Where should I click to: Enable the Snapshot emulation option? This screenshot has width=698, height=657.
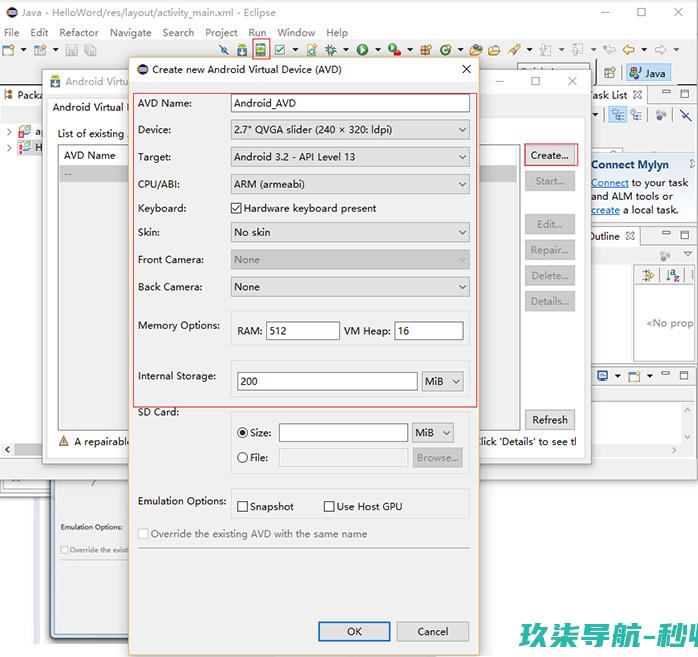pyautogui.click(x=243, y=507)
